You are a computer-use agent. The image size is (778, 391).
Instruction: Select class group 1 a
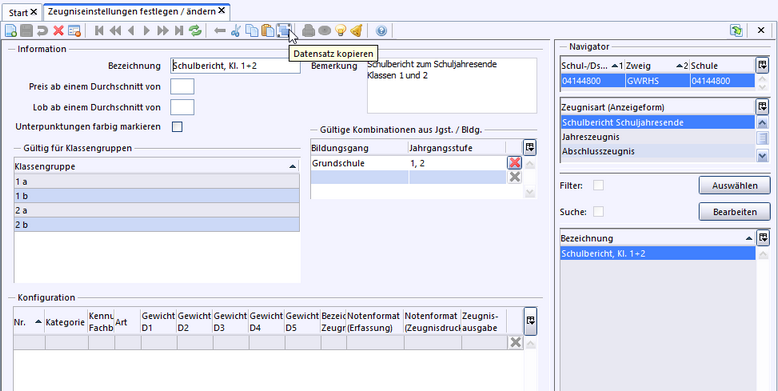click(x=157, y=182)
